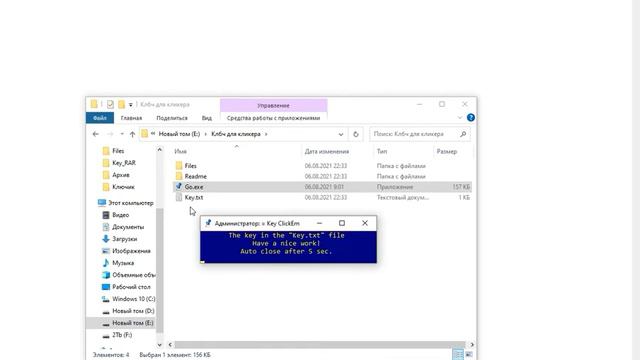Open Объемные объекты in navigation pane
The height and width of the screenshot is (360, 640).
(x=133, y=275)
